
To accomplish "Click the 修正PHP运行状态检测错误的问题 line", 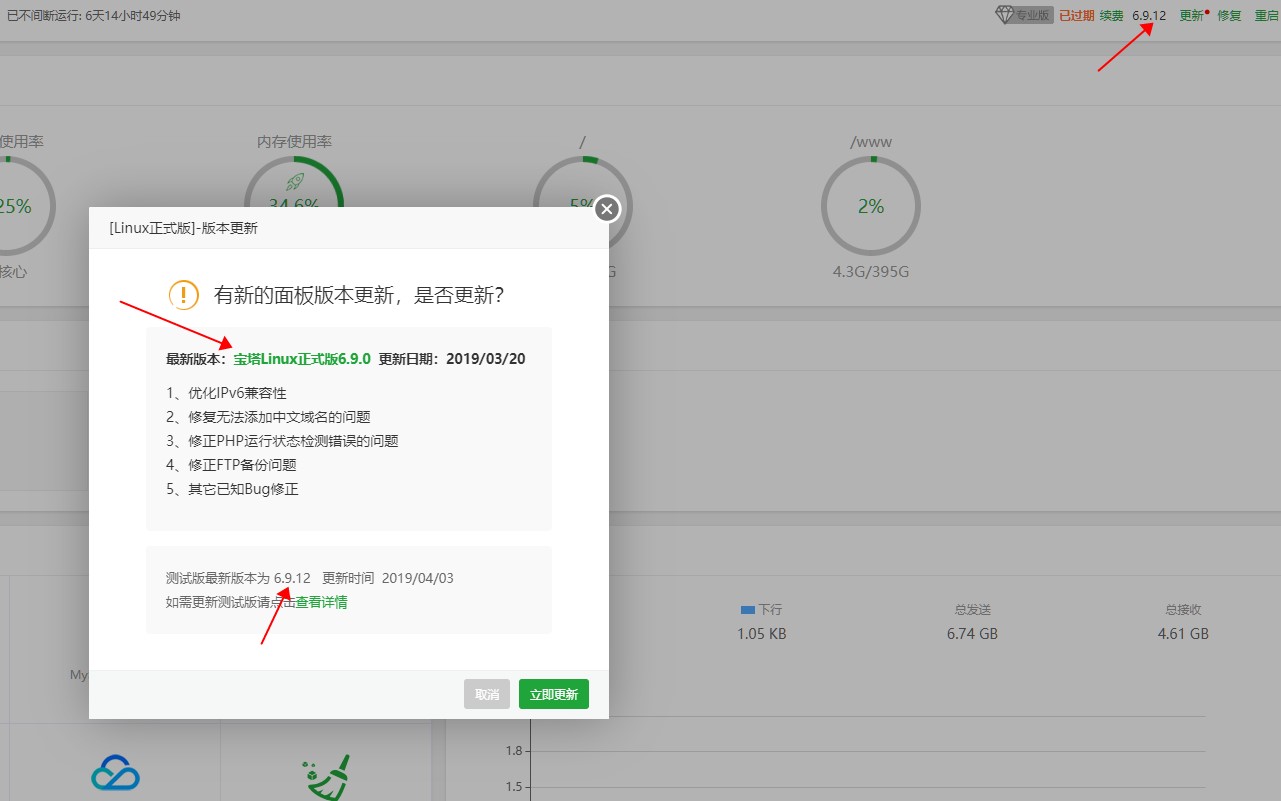I will [x=282, y=441].
